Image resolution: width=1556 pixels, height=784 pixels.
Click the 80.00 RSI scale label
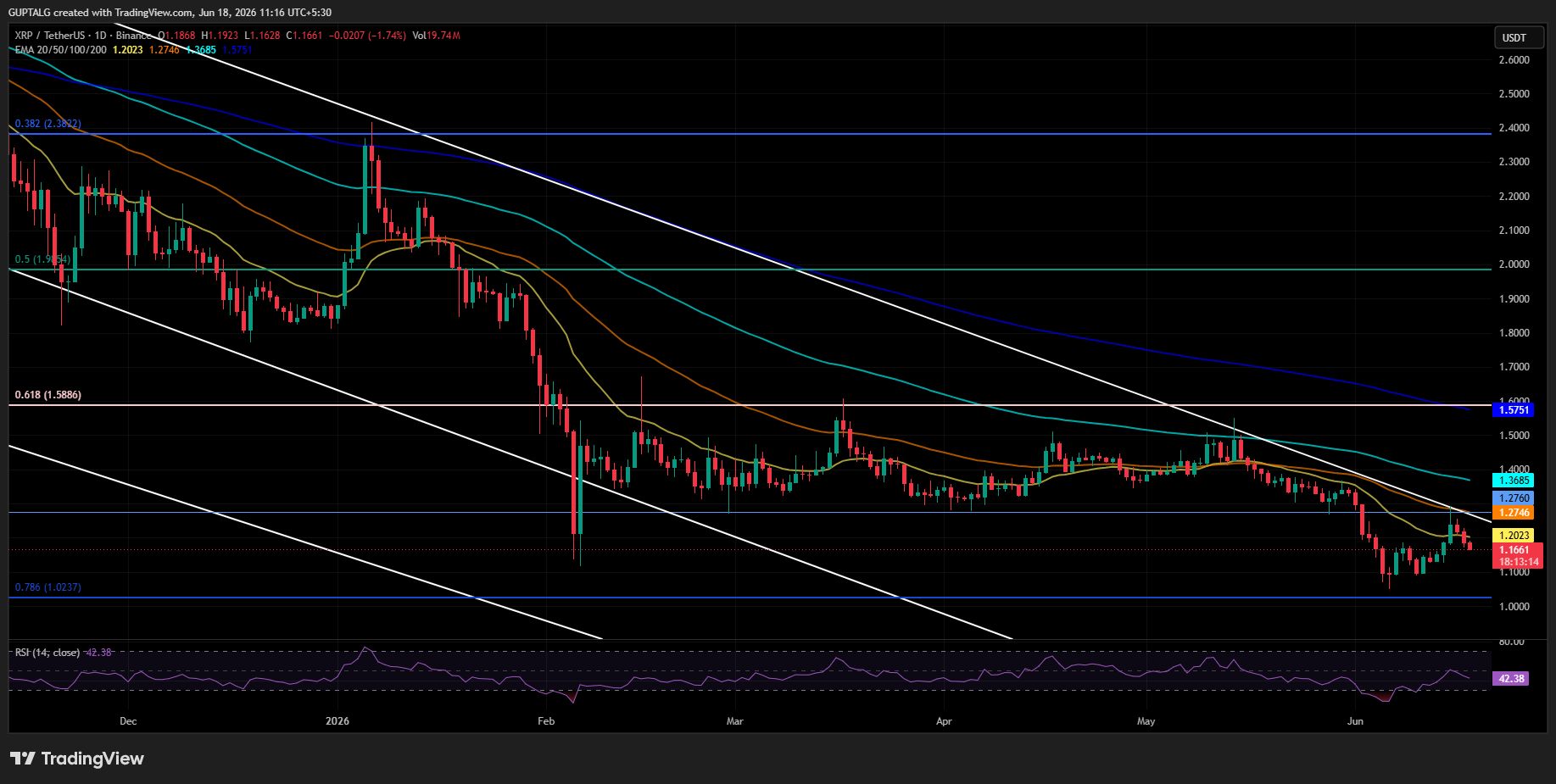tap(1512, 642)
